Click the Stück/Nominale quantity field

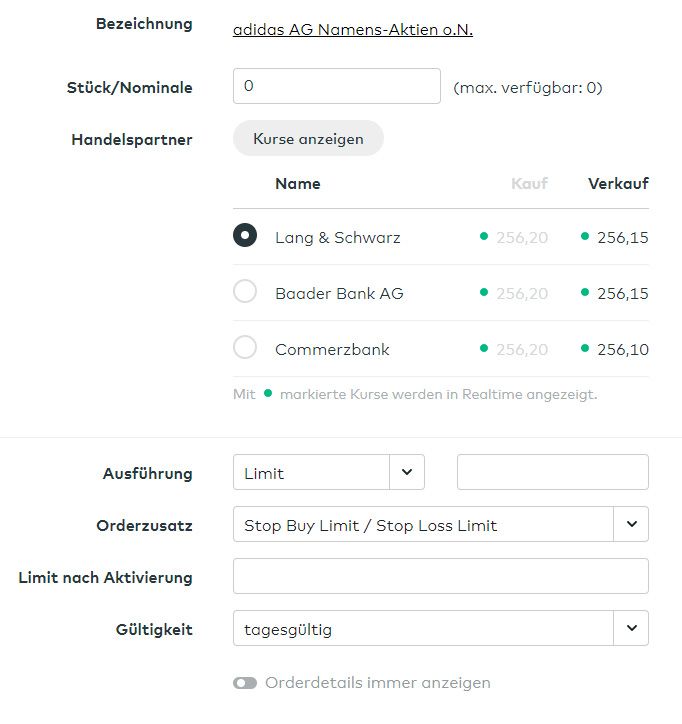[336, 86]
